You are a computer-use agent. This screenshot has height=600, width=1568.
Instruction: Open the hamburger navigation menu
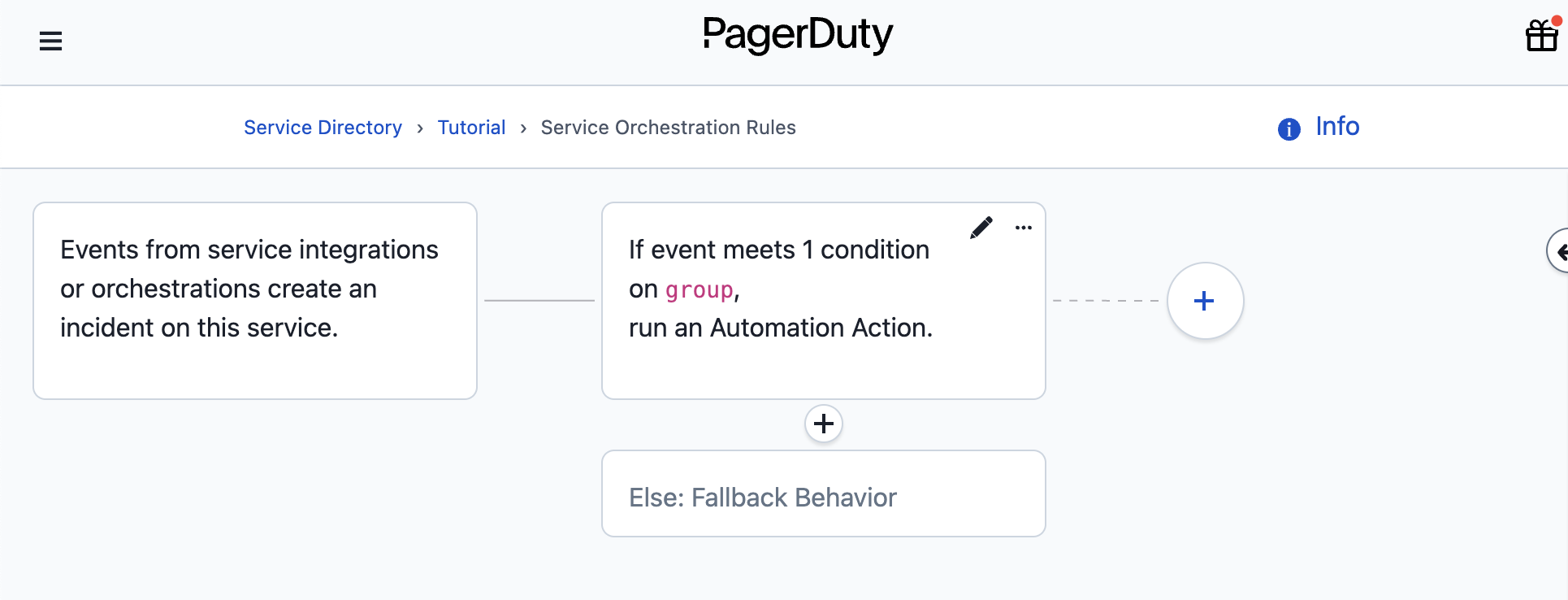50,41
